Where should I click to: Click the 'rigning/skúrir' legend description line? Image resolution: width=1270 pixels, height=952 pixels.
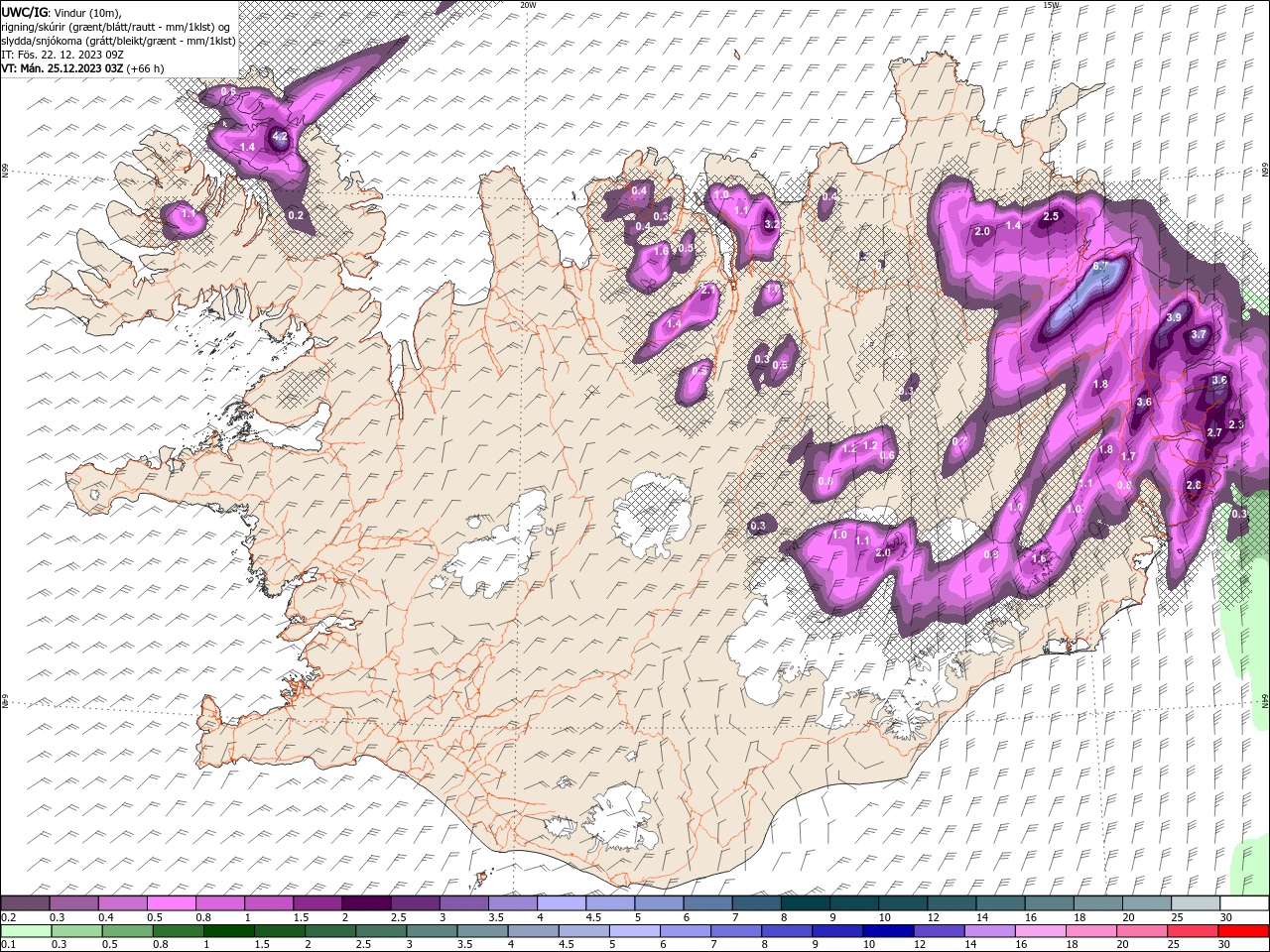(116, 27)
